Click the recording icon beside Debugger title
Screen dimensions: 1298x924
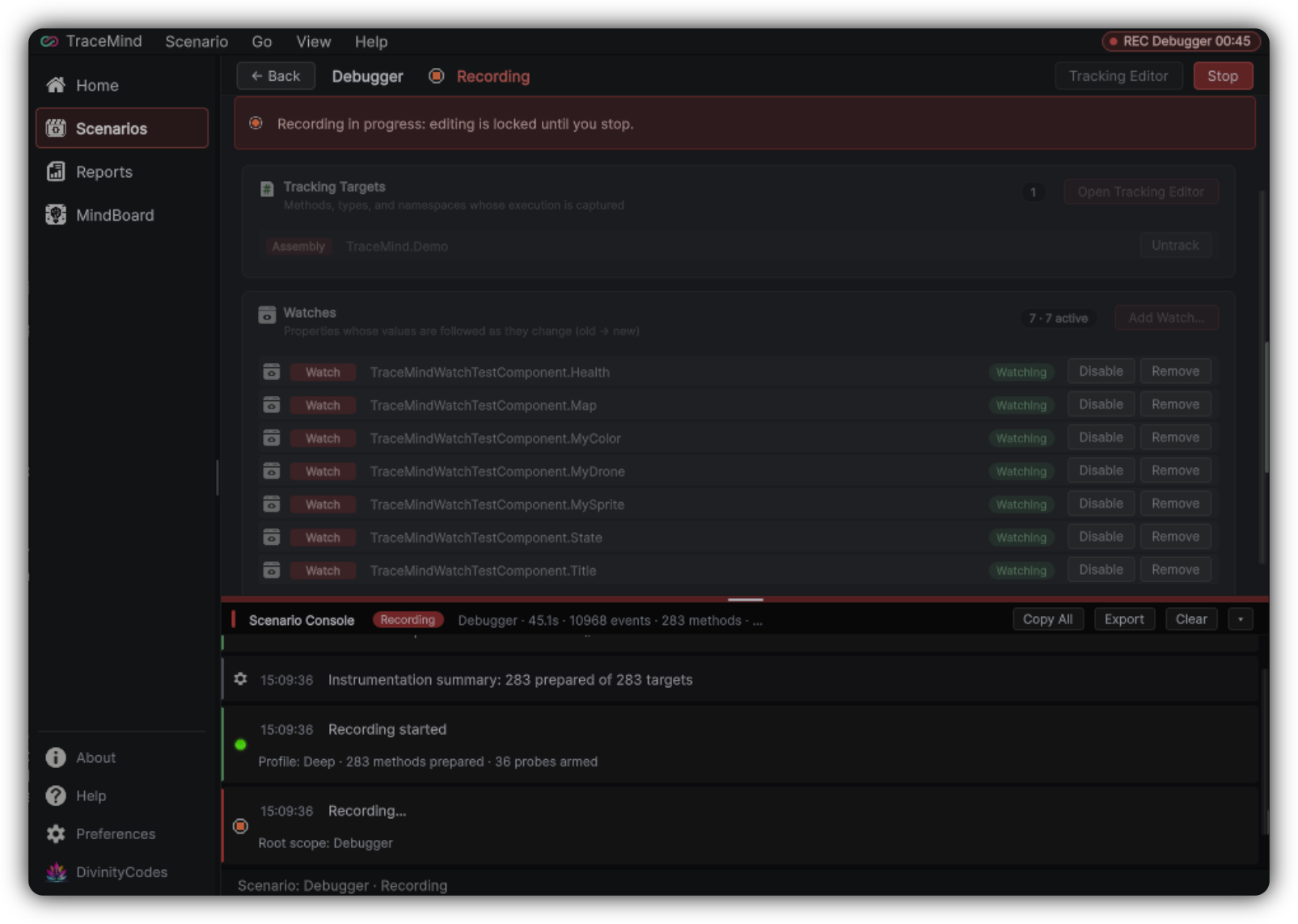click(x=437, y=76)
